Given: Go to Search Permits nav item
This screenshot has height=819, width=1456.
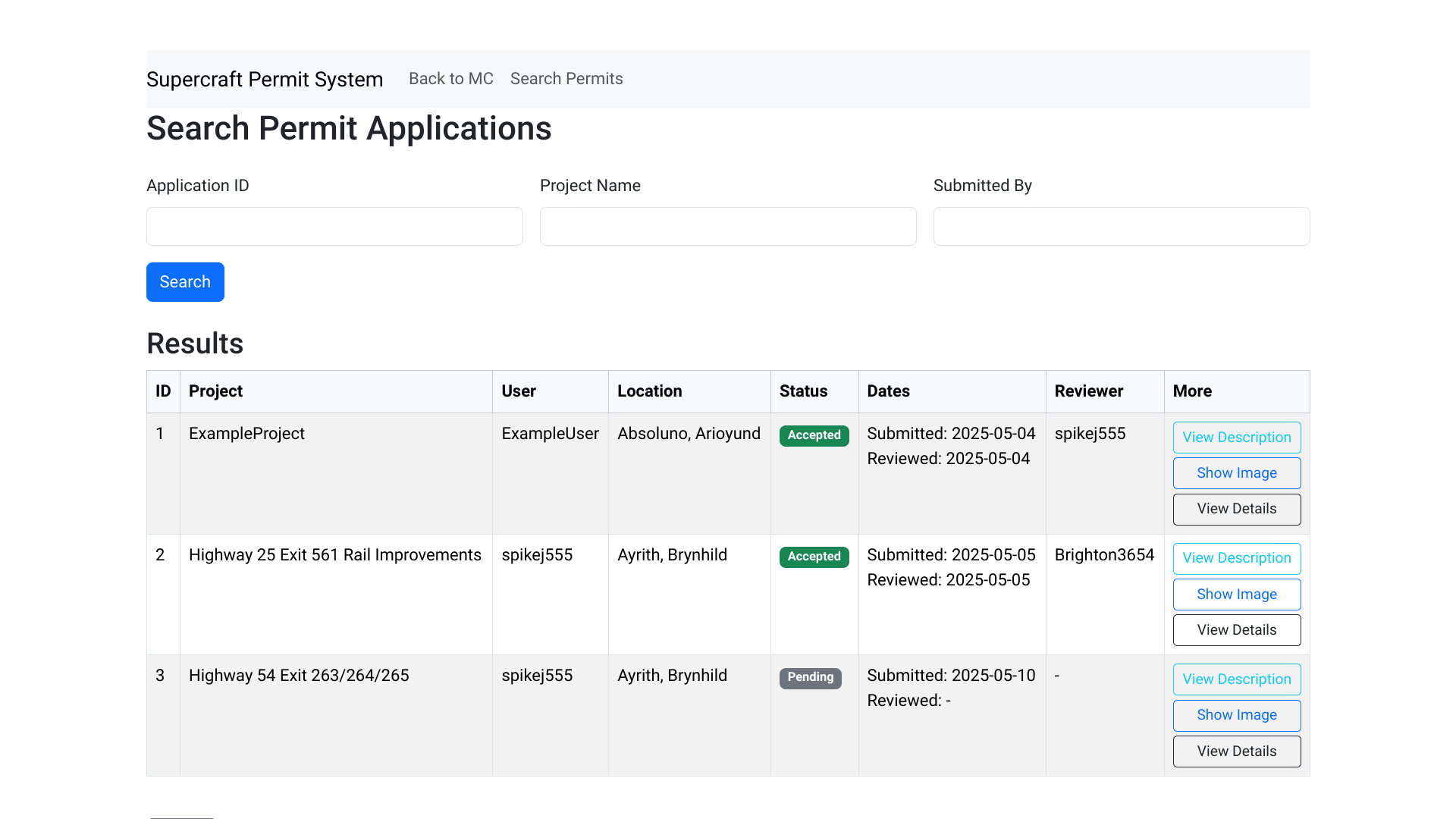Looking at the screenshot, I should tap(566, 79).
